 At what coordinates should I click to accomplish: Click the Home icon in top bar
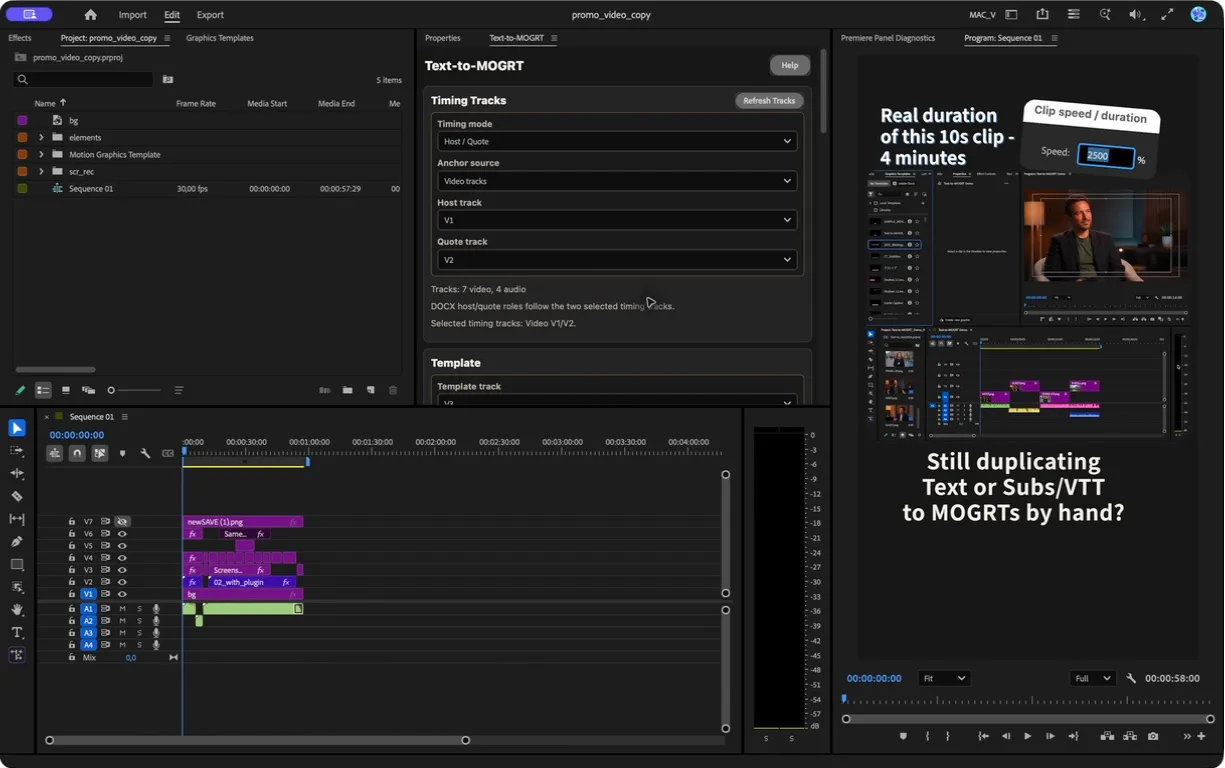(91, 15)
